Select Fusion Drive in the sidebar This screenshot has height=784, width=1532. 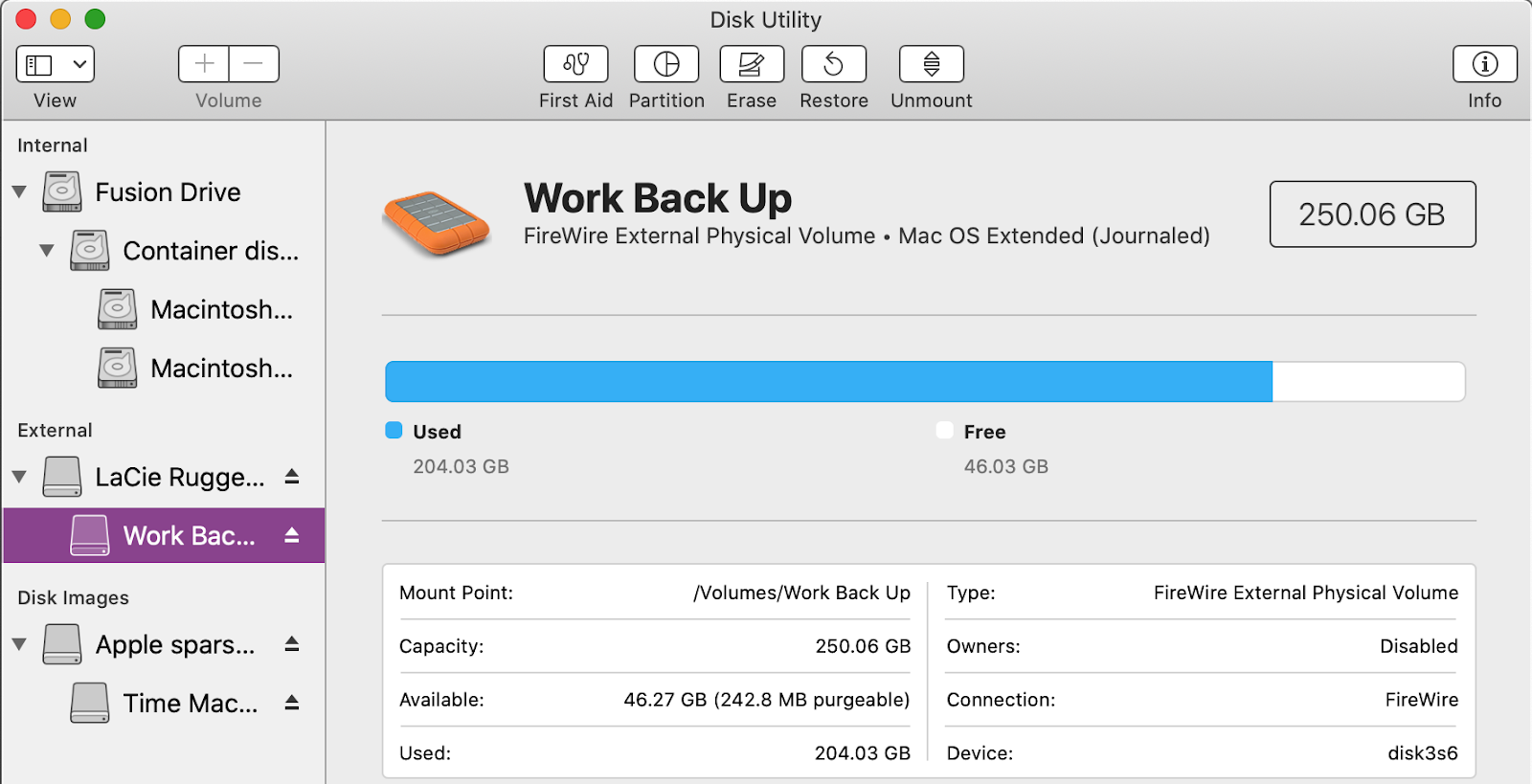pyautogui.click(x=164, y=191)
